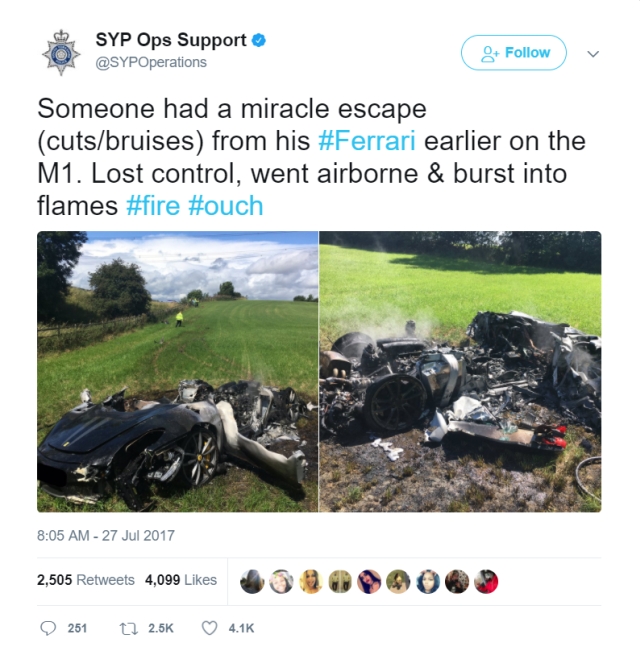The image size is (640, 655).
Task: Open the left photo of wrecked Ferrari front
Action: 178,371
